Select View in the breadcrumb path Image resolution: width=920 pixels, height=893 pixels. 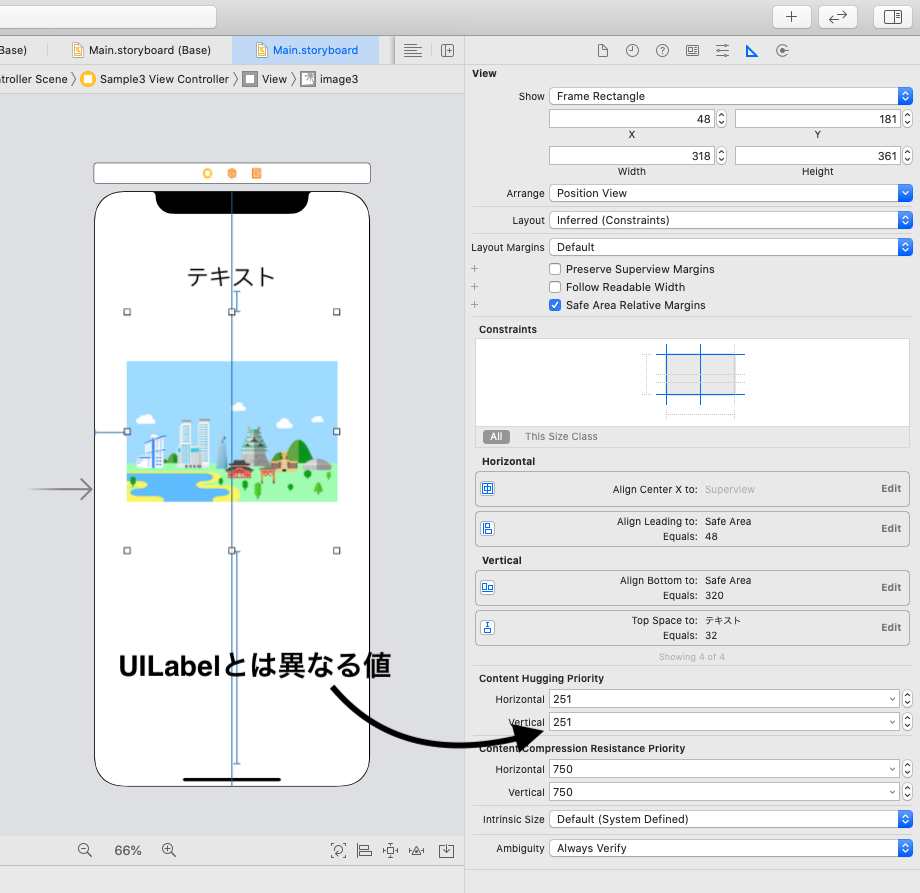tap(265, 79)
